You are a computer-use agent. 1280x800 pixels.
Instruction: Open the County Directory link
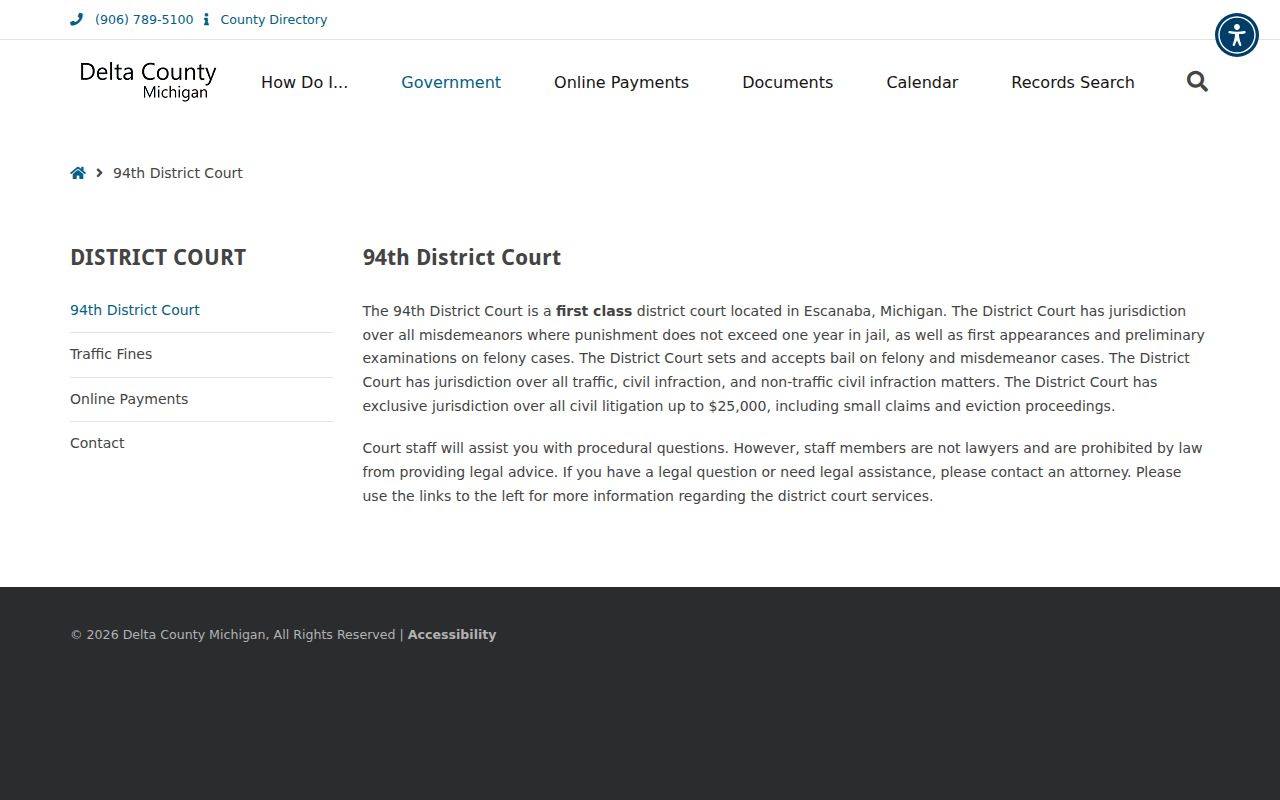(x=274, y=19)
